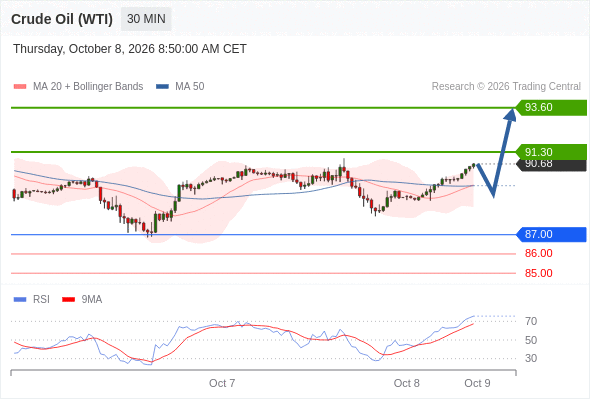Click the RSI 70 axis value
This screenshot has height=400, width=590.
[531, 321]
